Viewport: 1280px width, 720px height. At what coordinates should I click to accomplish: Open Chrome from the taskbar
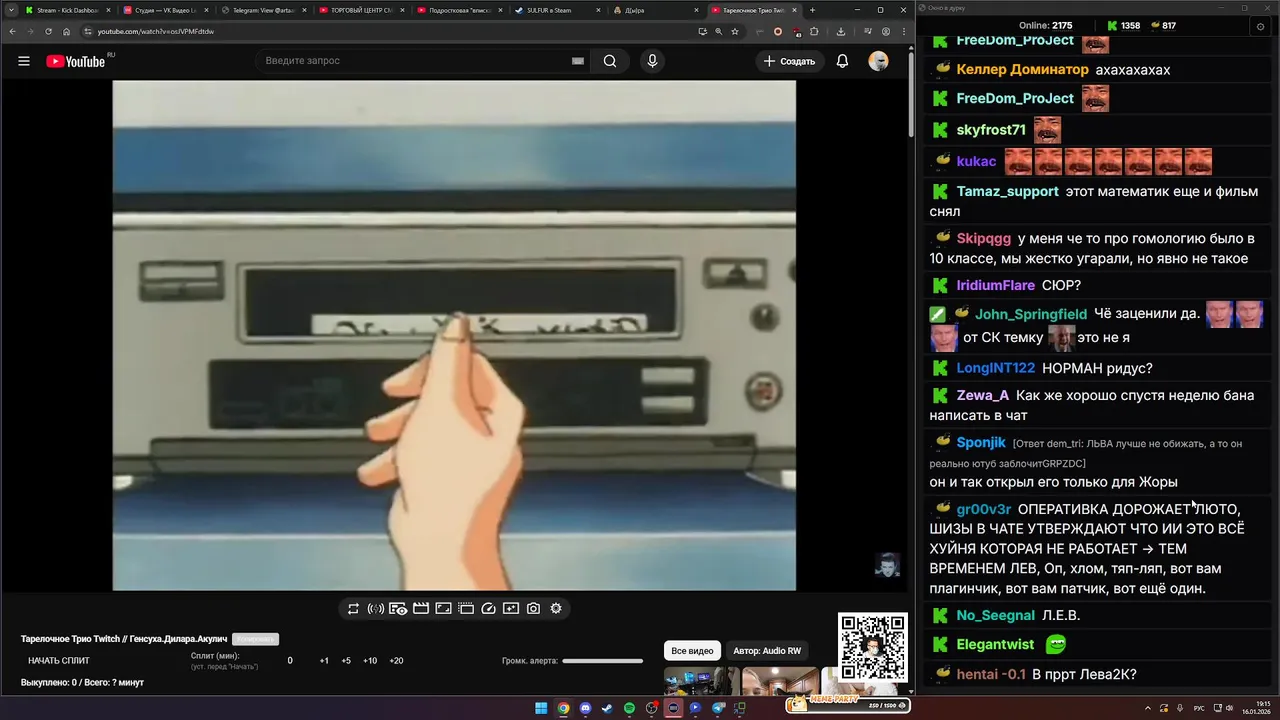click(563, 708)
